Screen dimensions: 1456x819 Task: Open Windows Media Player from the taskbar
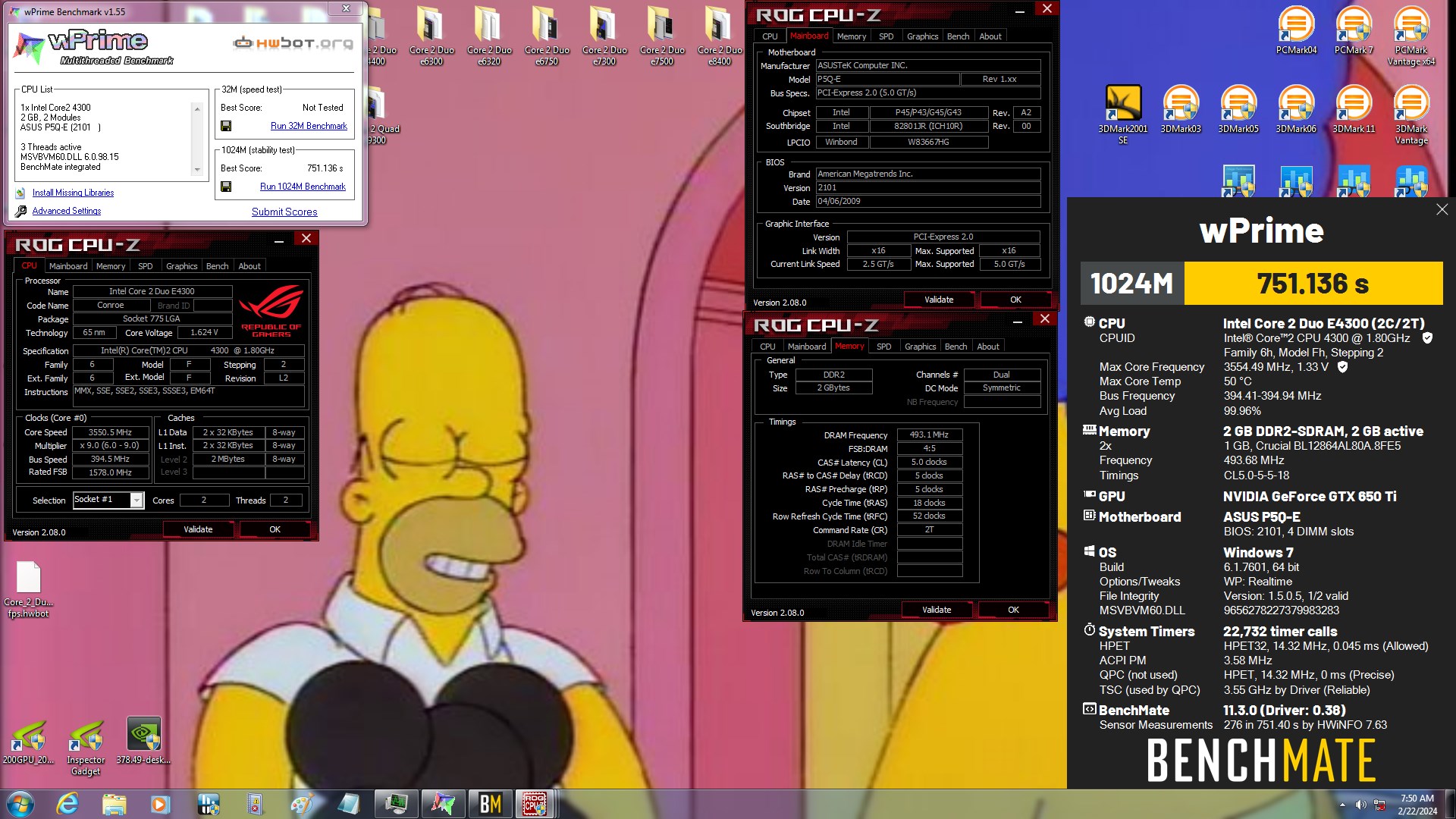coord(161,804)
